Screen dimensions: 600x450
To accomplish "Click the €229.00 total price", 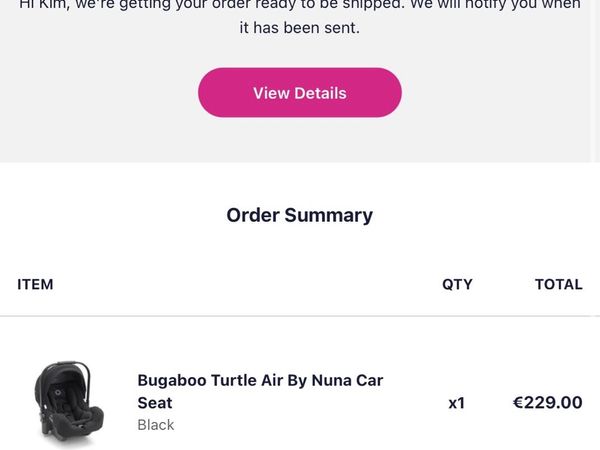I will [x=547, y=403].
